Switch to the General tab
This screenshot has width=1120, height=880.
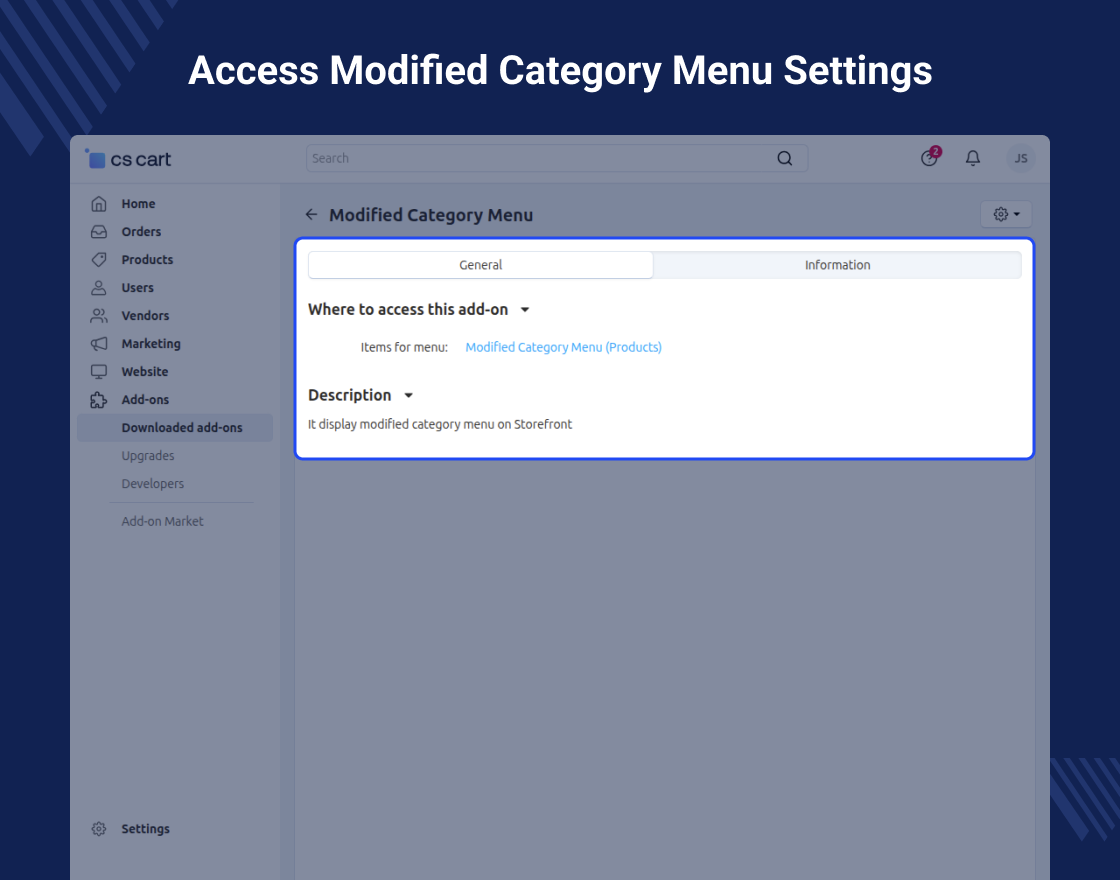click(x=481, y=265)
